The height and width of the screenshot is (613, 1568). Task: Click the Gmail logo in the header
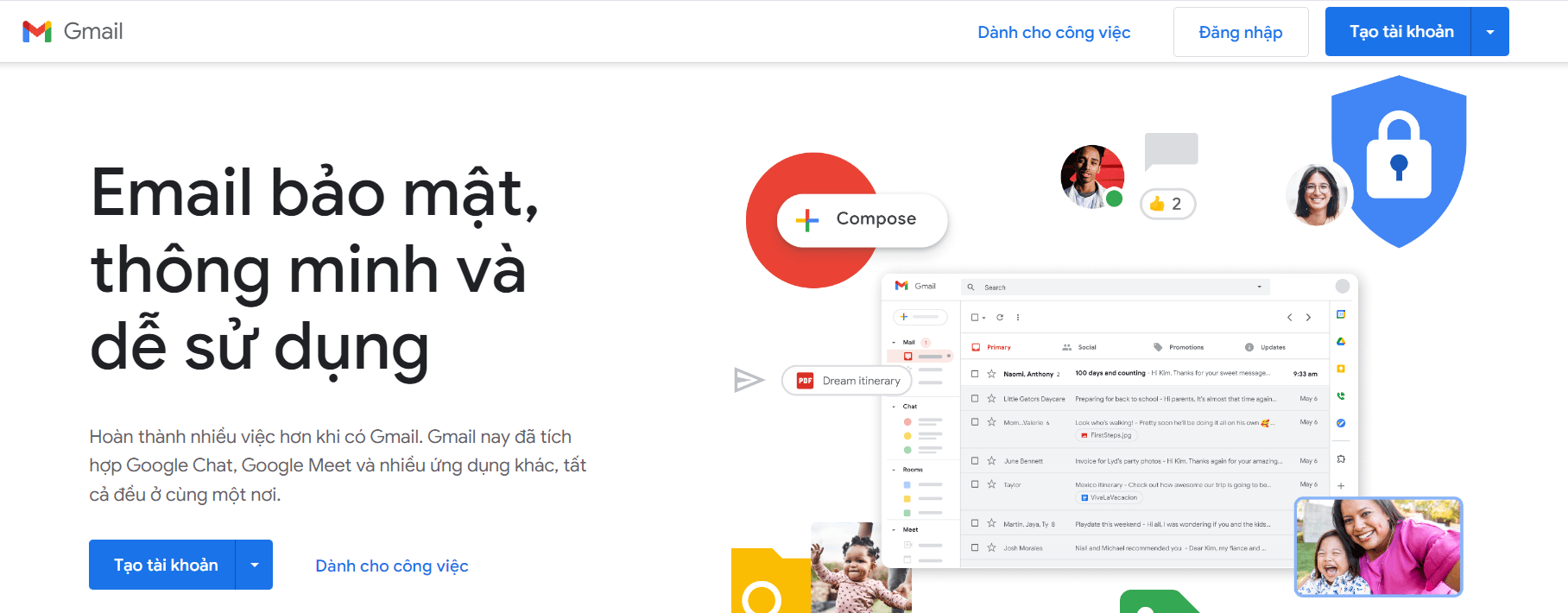coord(73,32)
